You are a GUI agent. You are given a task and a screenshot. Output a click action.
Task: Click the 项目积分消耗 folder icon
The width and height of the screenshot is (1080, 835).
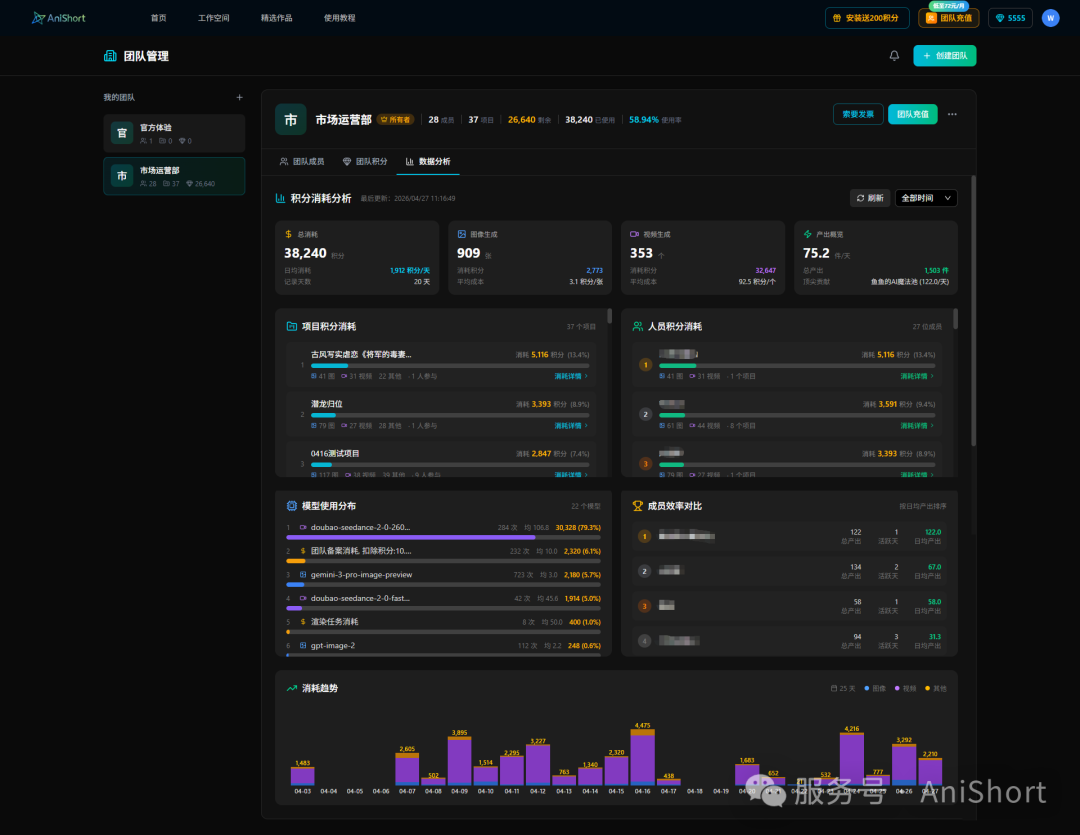291,327
